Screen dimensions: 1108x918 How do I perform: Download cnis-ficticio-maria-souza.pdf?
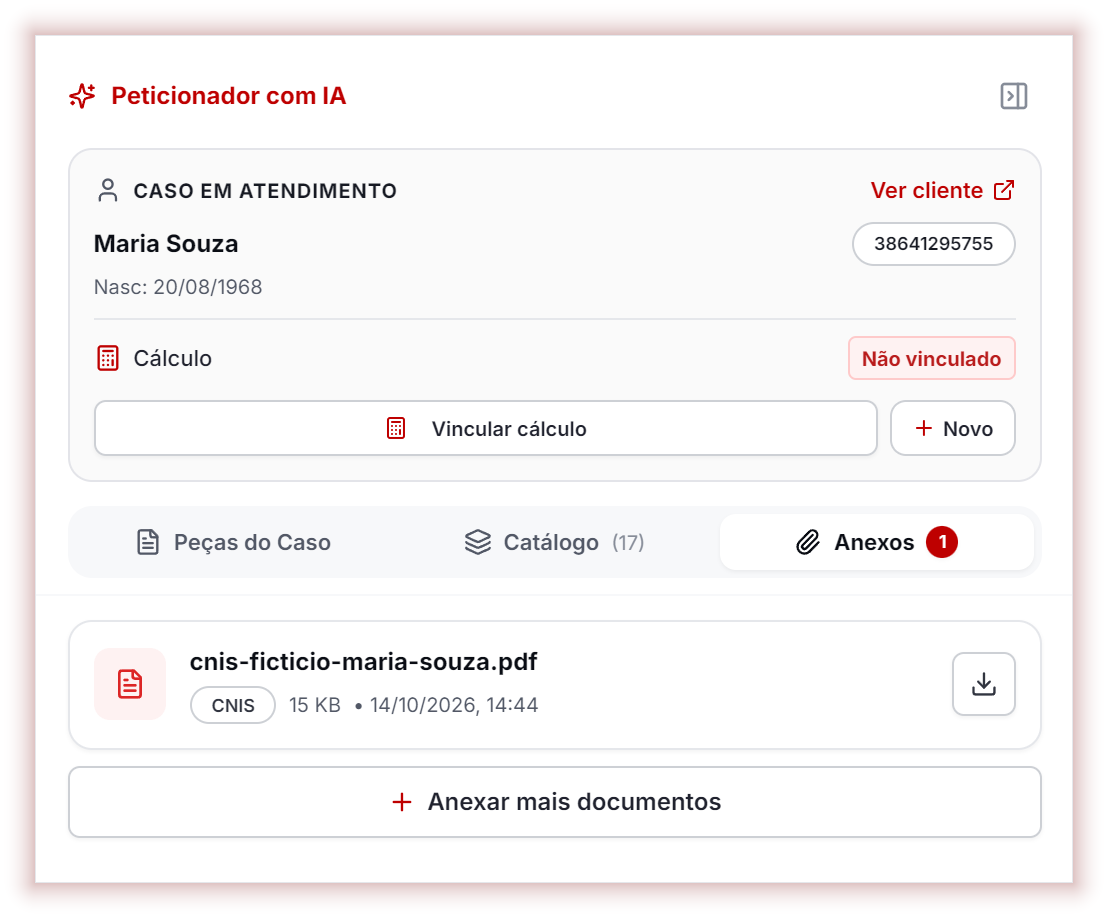click(984, 684)
